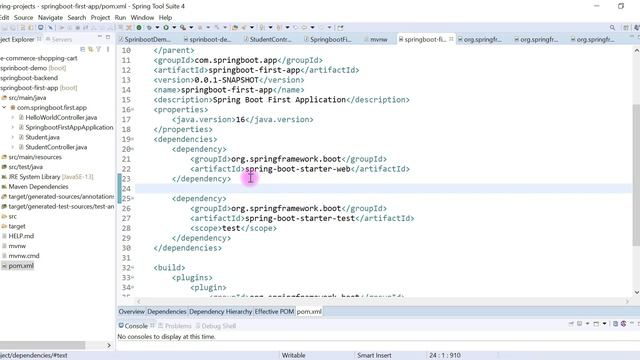Select the springboot-backend project
640x360 pixels.
29,78
